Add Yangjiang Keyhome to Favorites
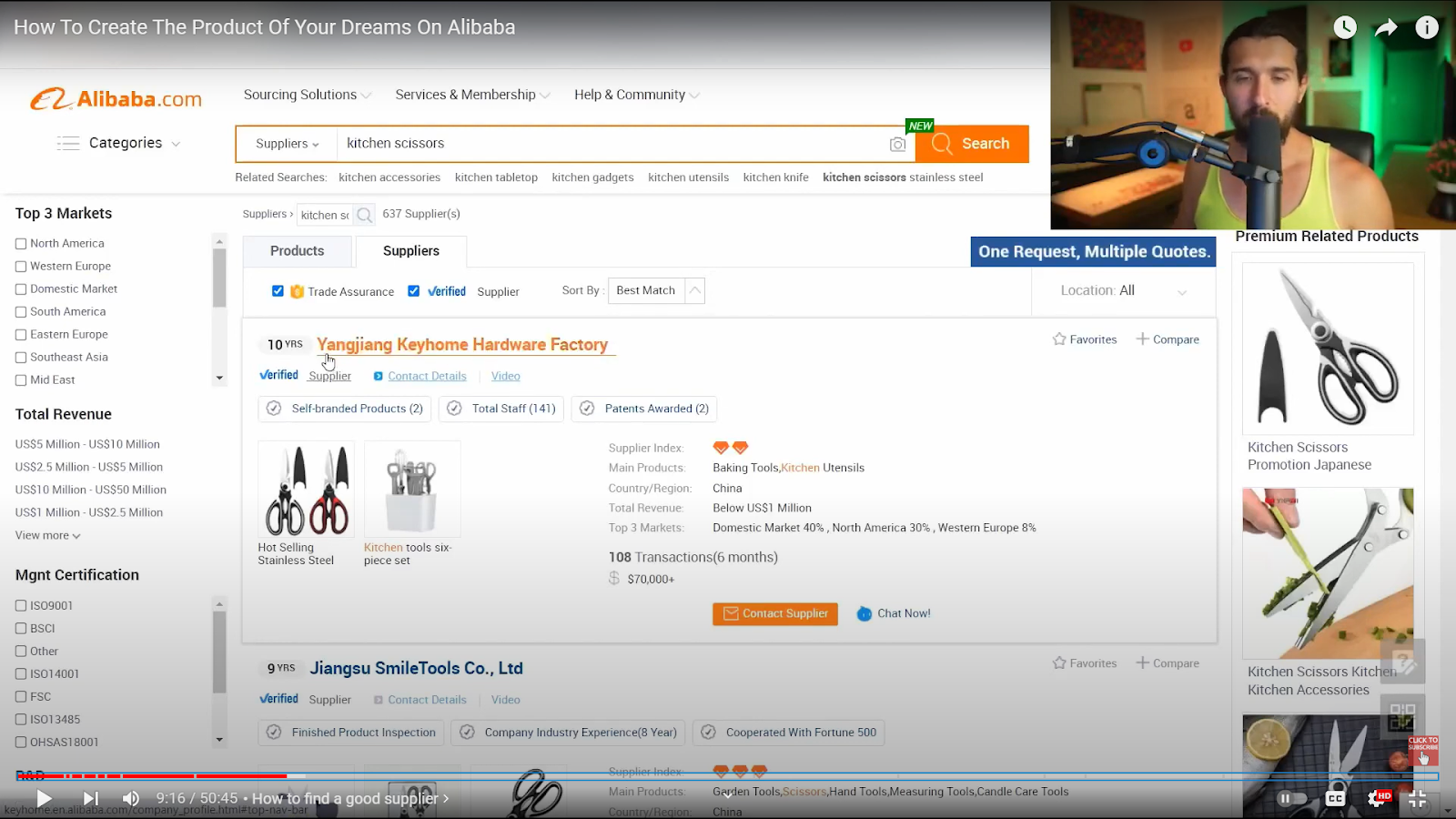The image size is (1456, 819). (x=1085, y=339)
